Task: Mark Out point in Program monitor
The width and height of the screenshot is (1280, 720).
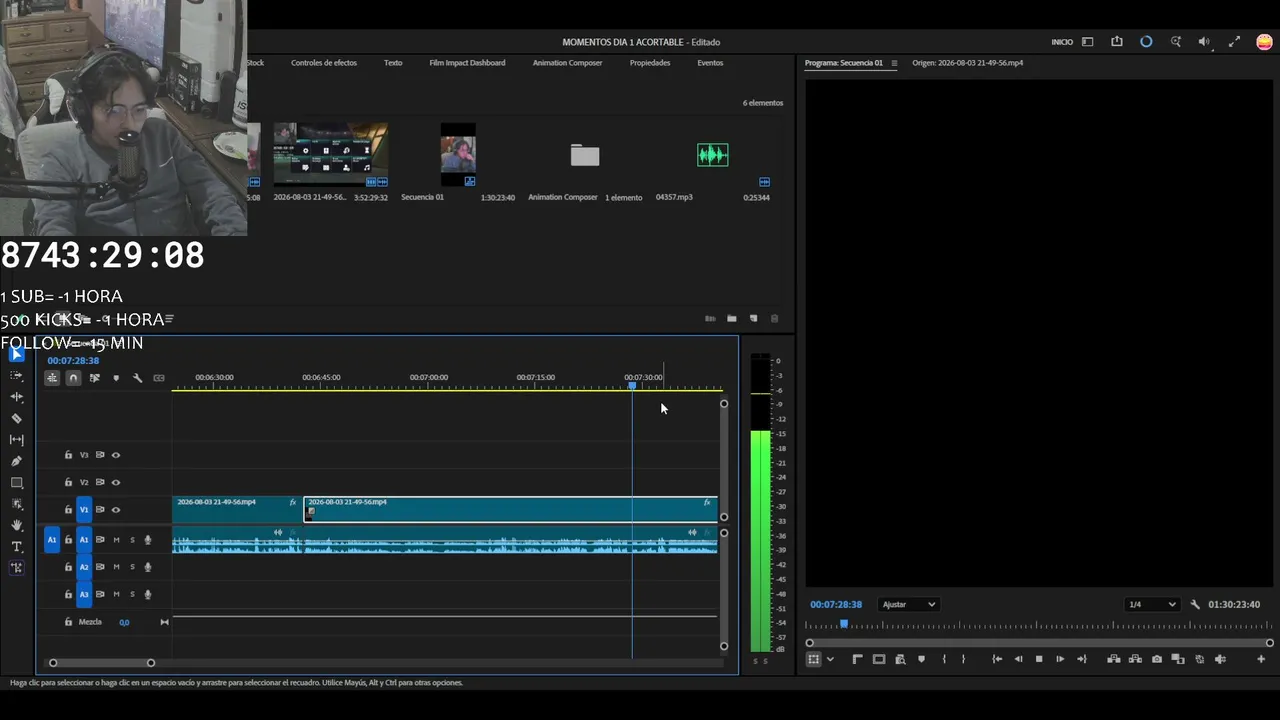Action: click(964, 659)
